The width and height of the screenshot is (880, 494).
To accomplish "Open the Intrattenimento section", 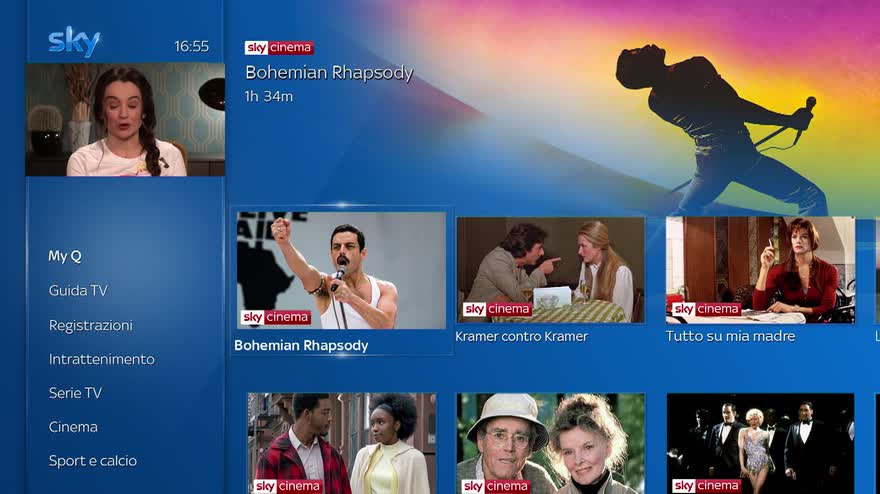I will coord(102,359).
